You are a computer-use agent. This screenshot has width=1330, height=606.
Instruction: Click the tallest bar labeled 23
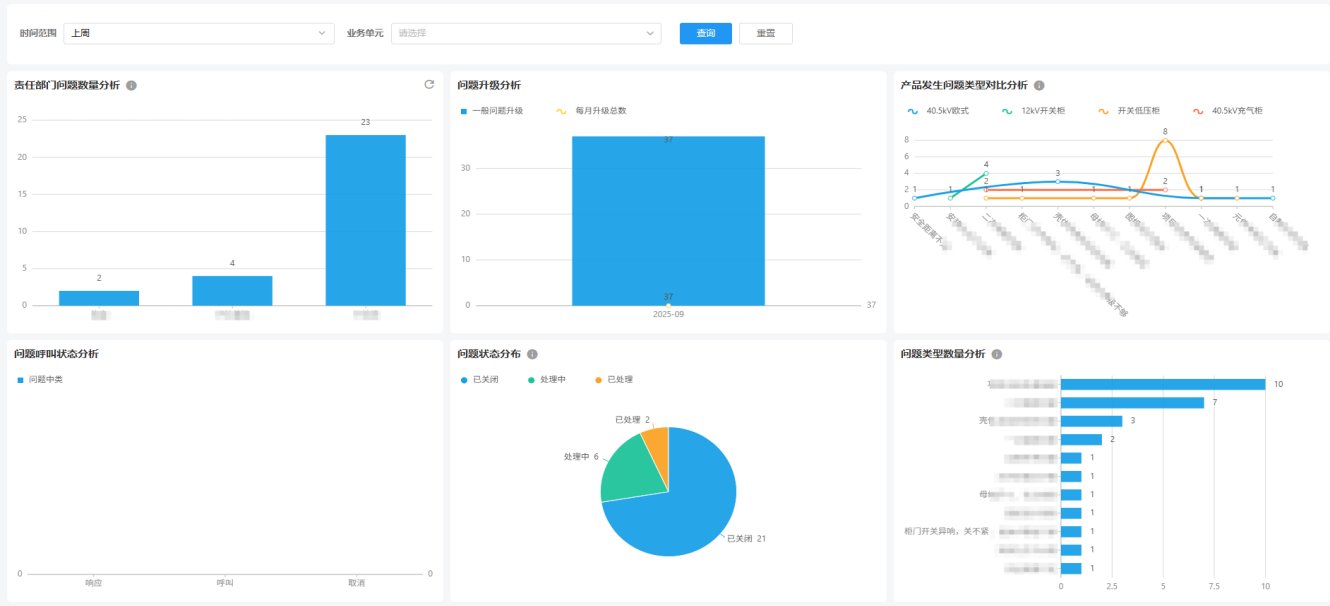pos(365,220)
